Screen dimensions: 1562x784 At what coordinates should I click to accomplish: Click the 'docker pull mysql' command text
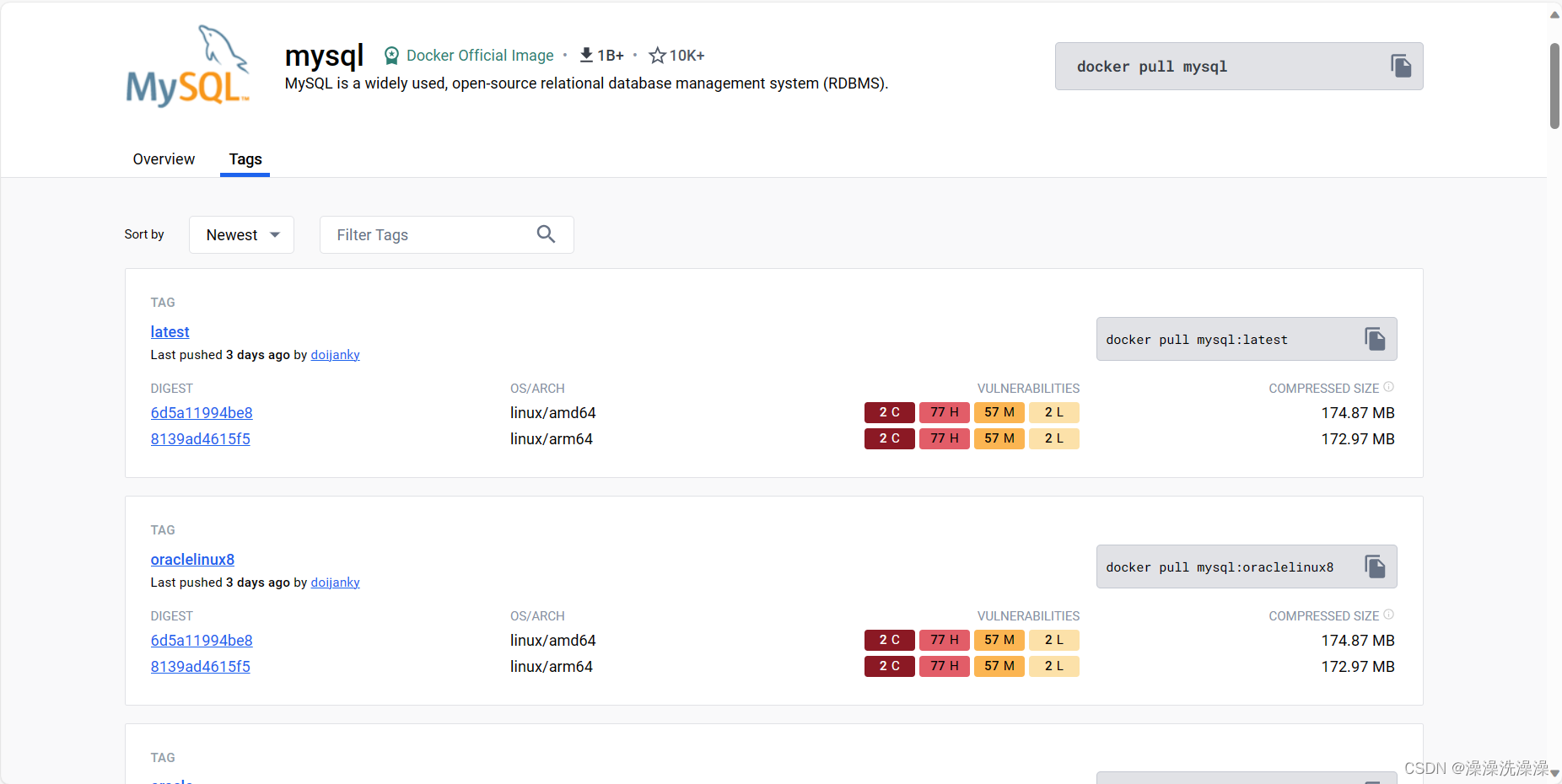tap(1152, 67)
